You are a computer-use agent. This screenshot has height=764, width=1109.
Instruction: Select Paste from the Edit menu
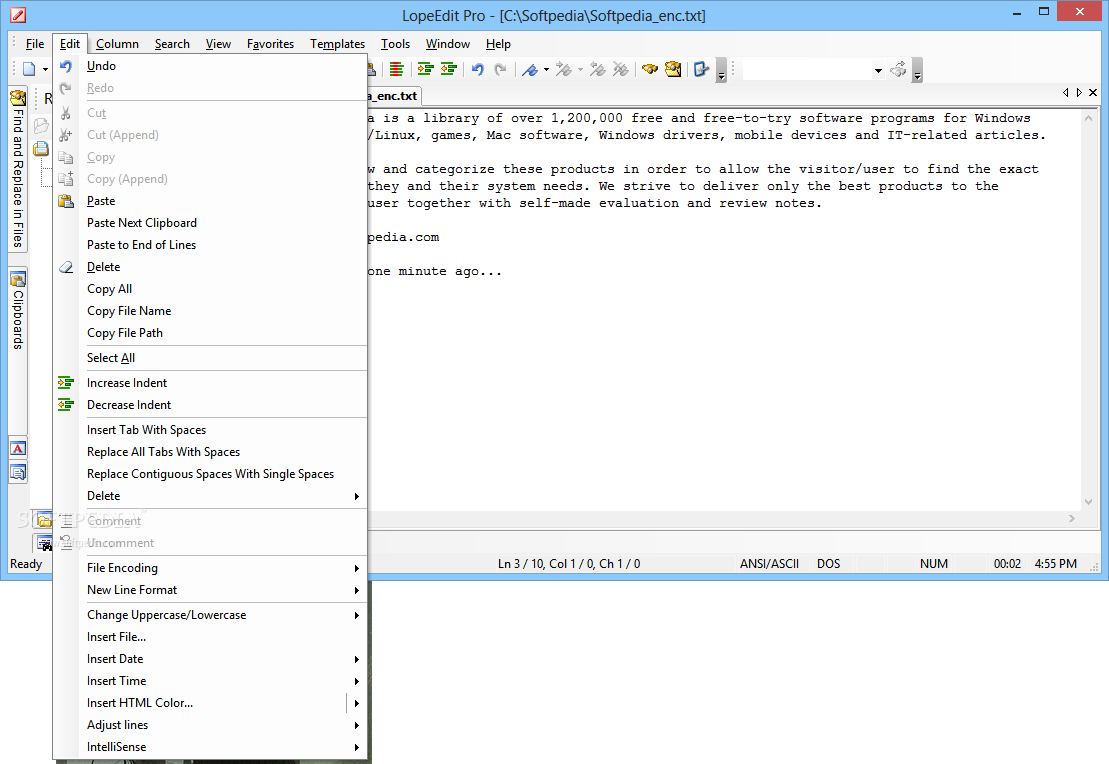click(x=210, y=201)
